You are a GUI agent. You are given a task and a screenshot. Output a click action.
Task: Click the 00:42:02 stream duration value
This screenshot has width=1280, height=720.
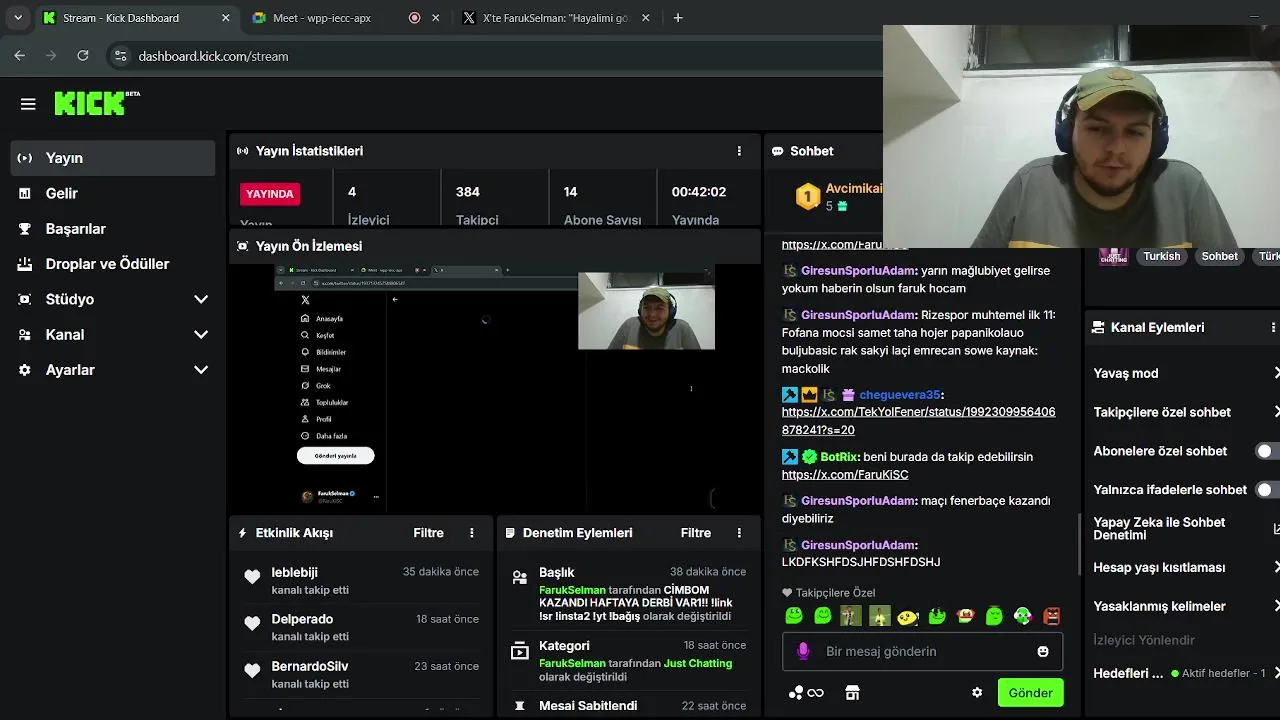click(699, 192)
